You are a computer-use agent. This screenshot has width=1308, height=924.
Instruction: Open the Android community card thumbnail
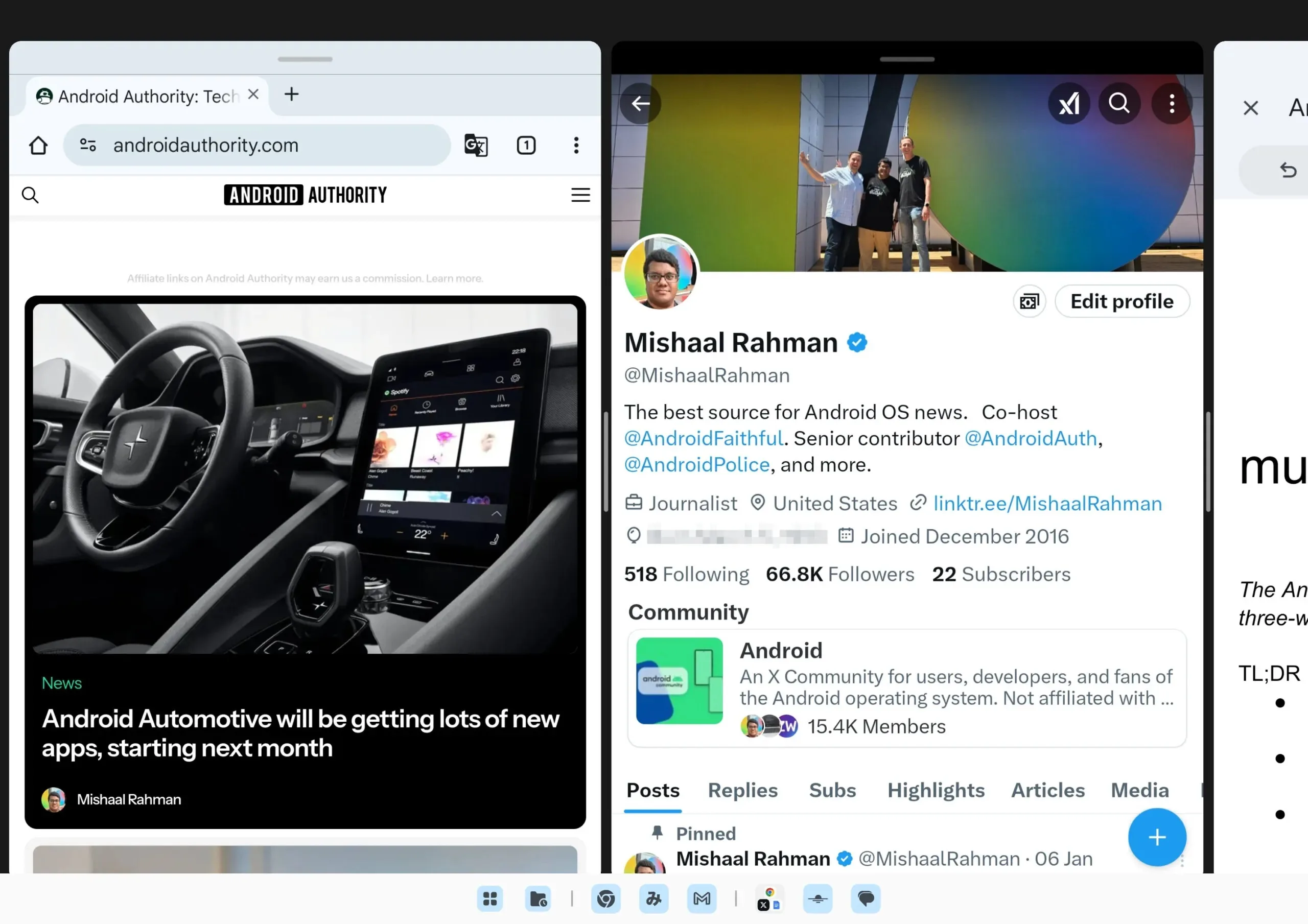[679, 681]
